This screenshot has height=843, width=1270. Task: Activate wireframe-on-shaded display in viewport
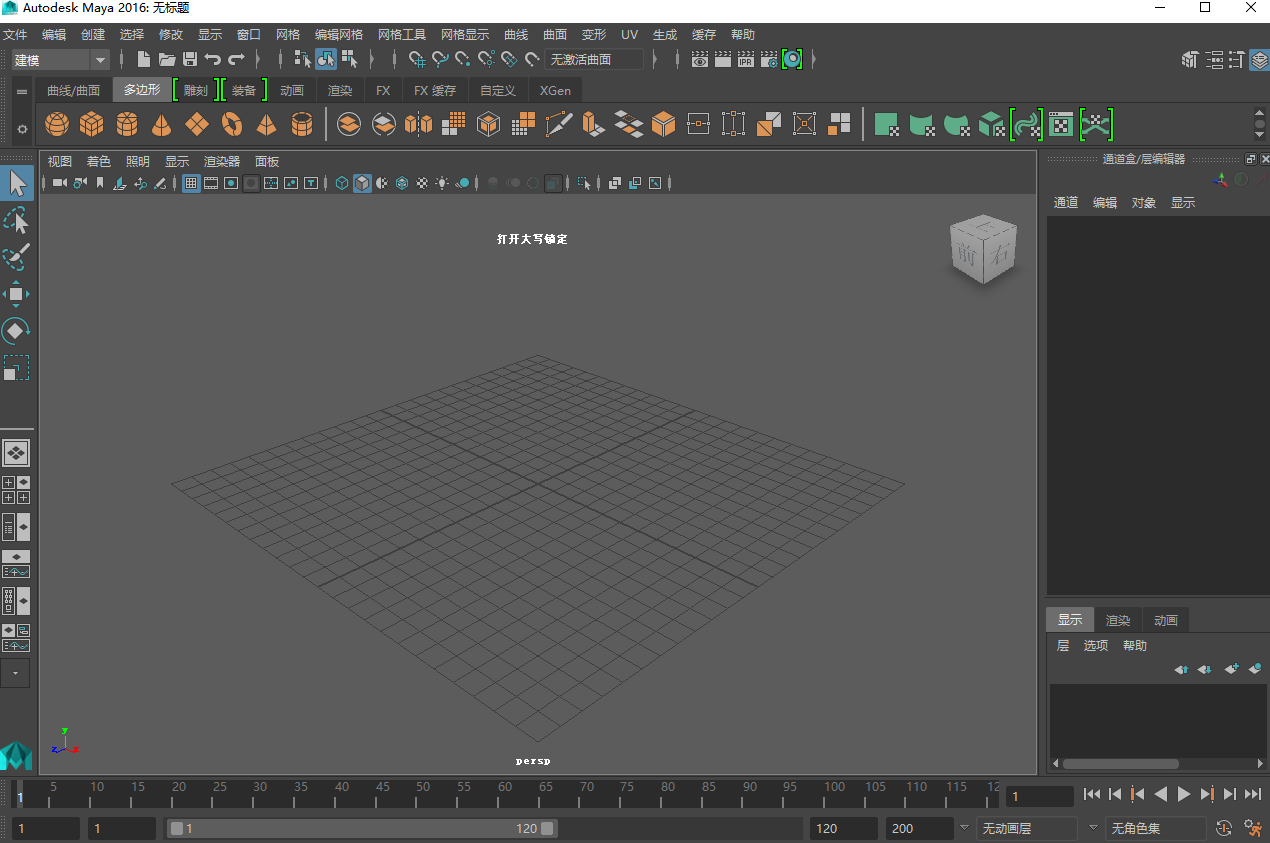pos(402,183)
